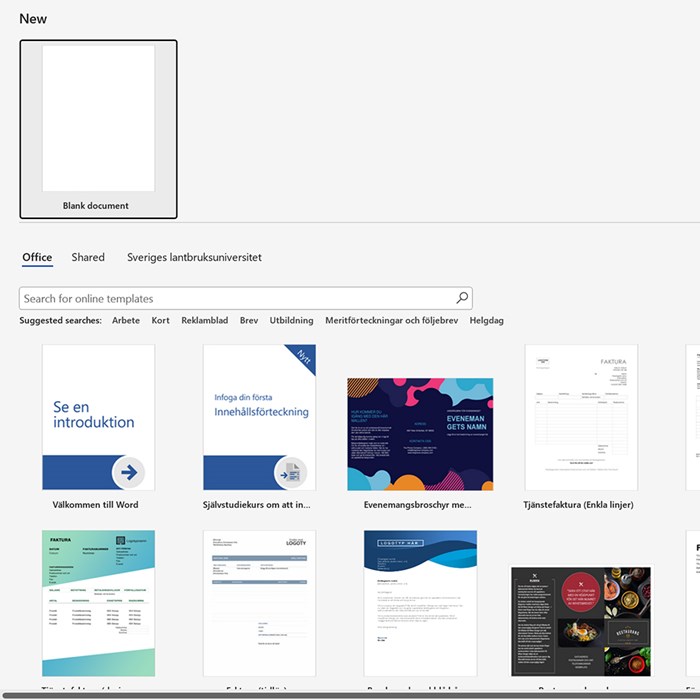Open Meritförteckningar och följebrev suggested search
The width and height of the screenshot is (700, 700).
click(x=391, y=321)
